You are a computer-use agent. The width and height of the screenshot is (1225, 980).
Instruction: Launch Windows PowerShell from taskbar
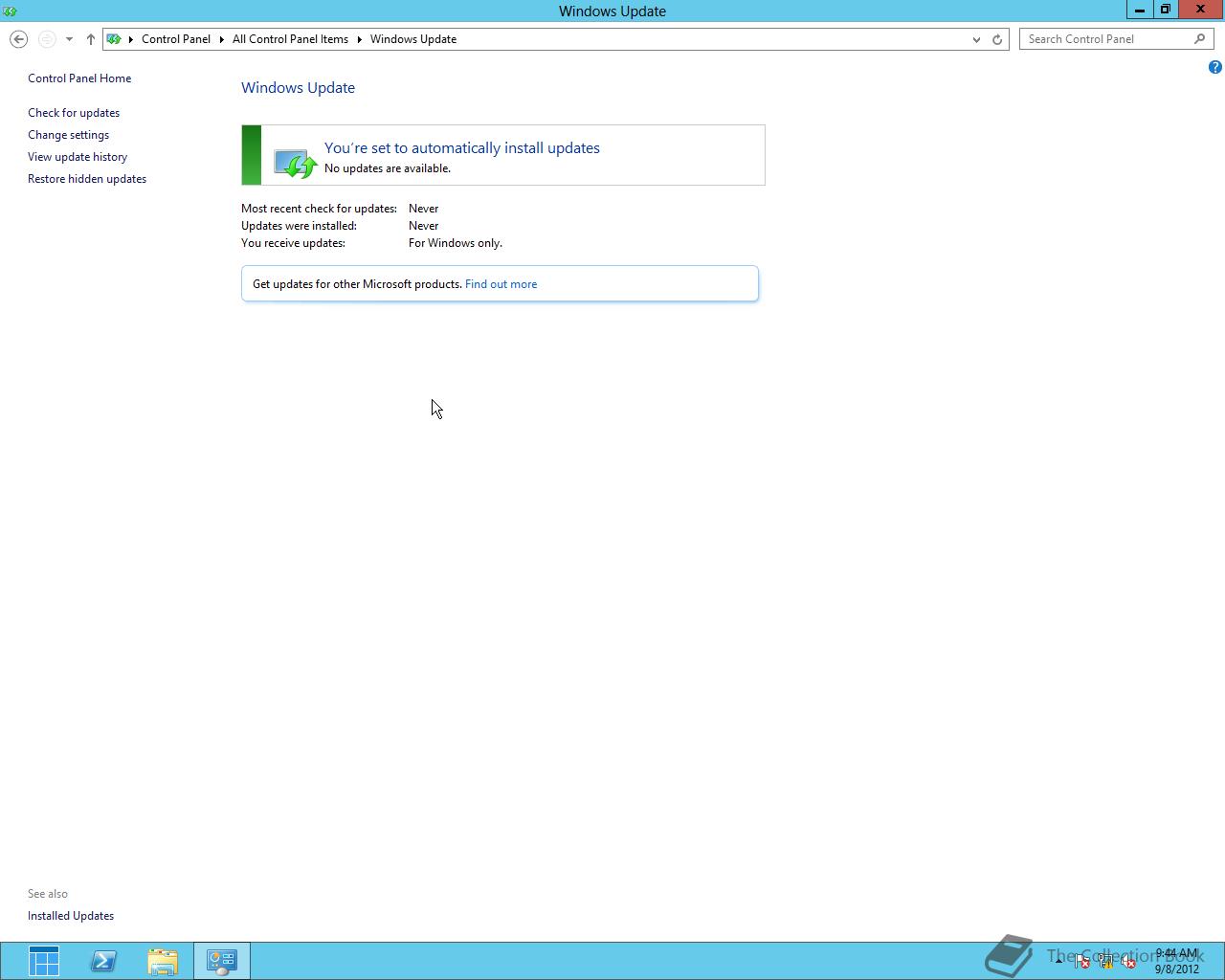pos(103,961)
